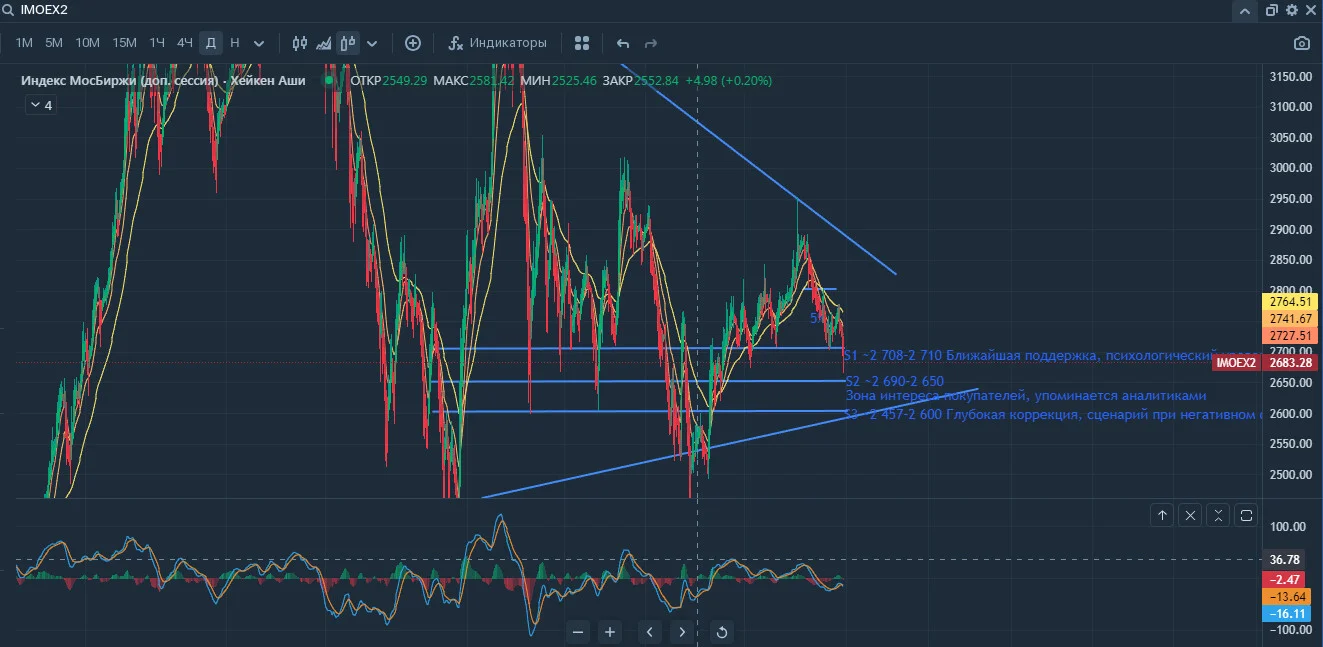Select the daily Д timeframe

(x=210, y=43)
